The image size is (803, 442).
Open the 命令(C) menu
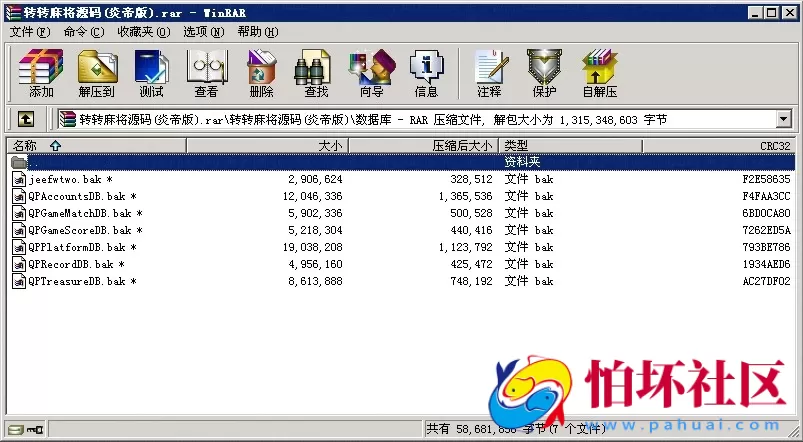pos(84,32)
